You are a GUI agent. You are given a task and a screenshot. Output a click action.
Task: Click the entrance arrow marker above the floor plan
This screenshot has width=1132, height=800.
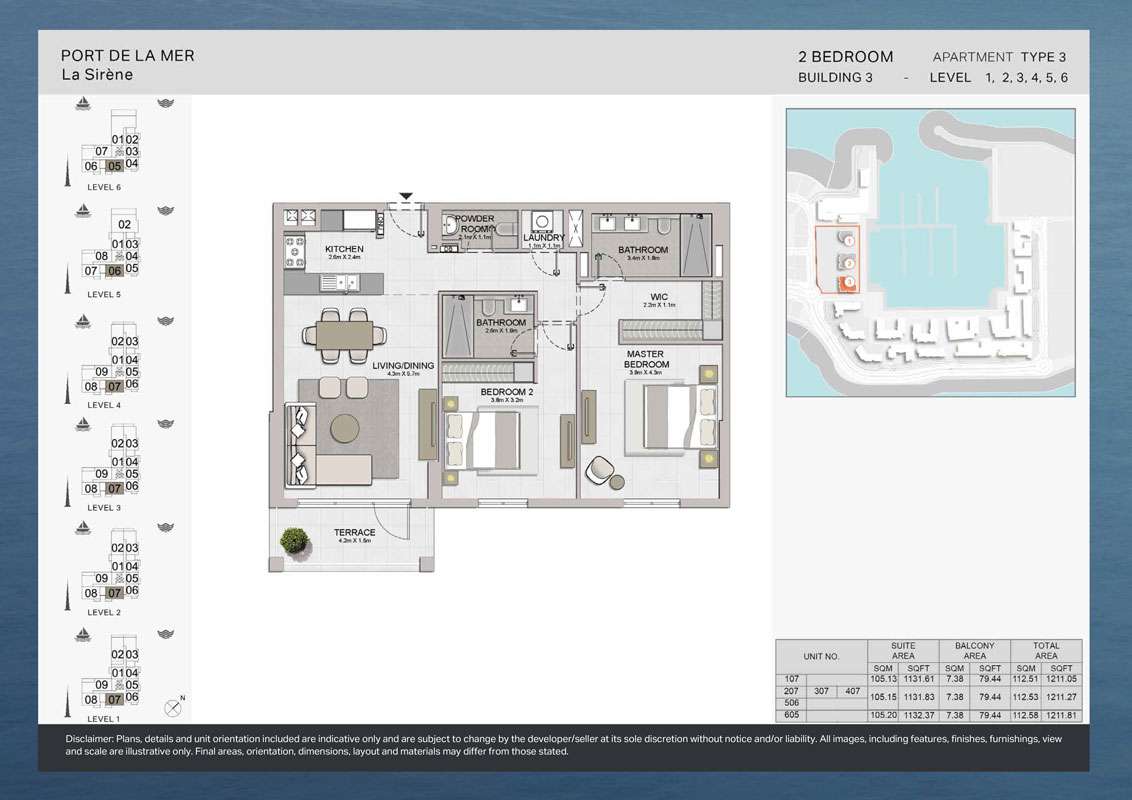pos(405,197)
